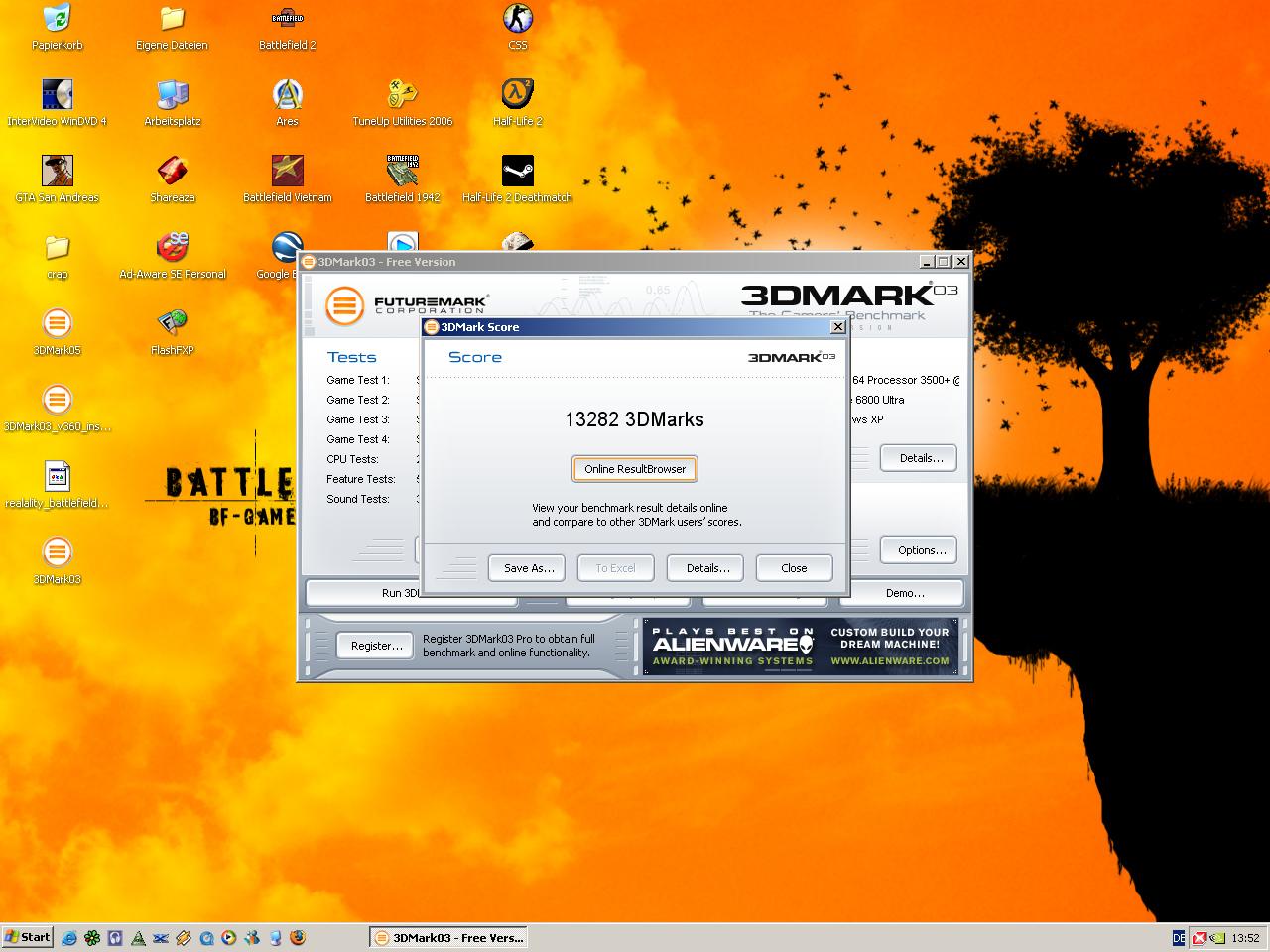Click the To Excel button
This screenshot has width=1270, height=952.
point(615,568)
